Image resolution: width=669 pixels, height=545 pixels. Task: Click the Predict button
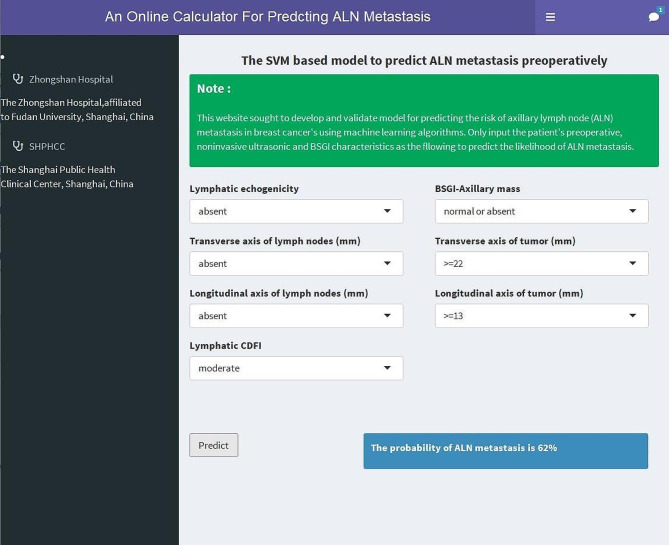point(214,445)
